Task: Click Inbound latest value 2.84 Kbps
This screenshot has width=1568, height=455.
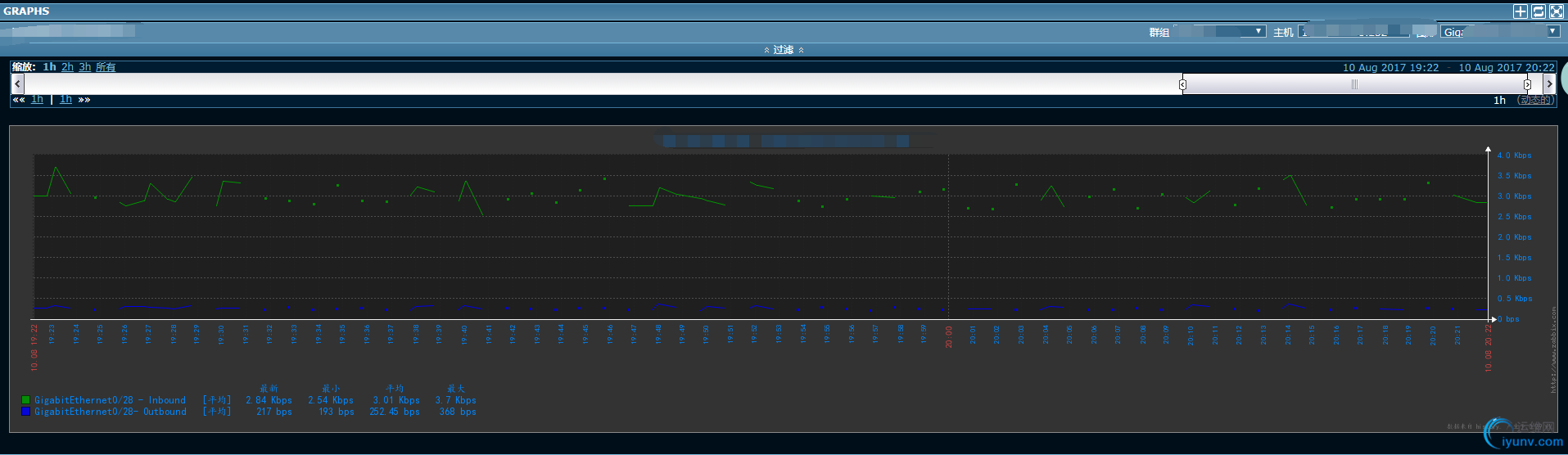Action: [x=269, y=400]
